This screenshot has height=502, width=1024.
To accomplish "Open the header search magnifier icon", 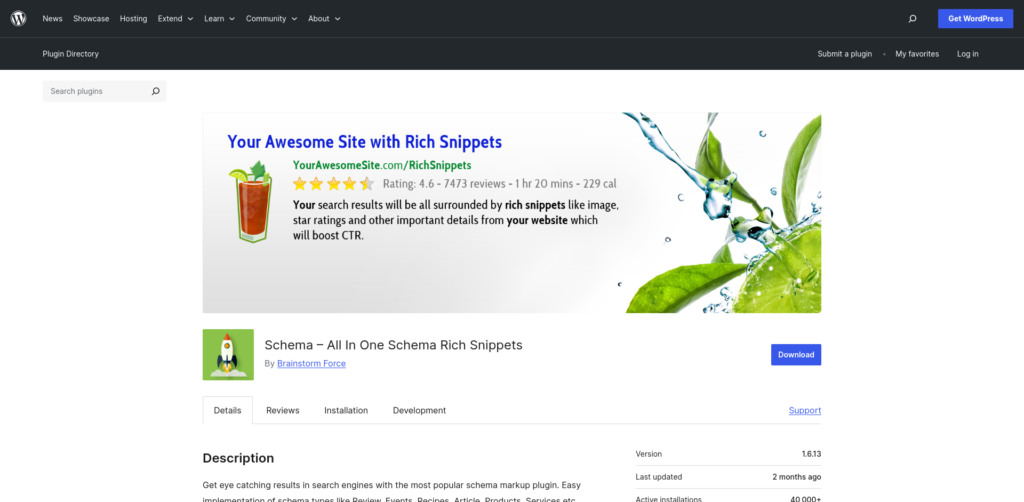I will point(912,19).
